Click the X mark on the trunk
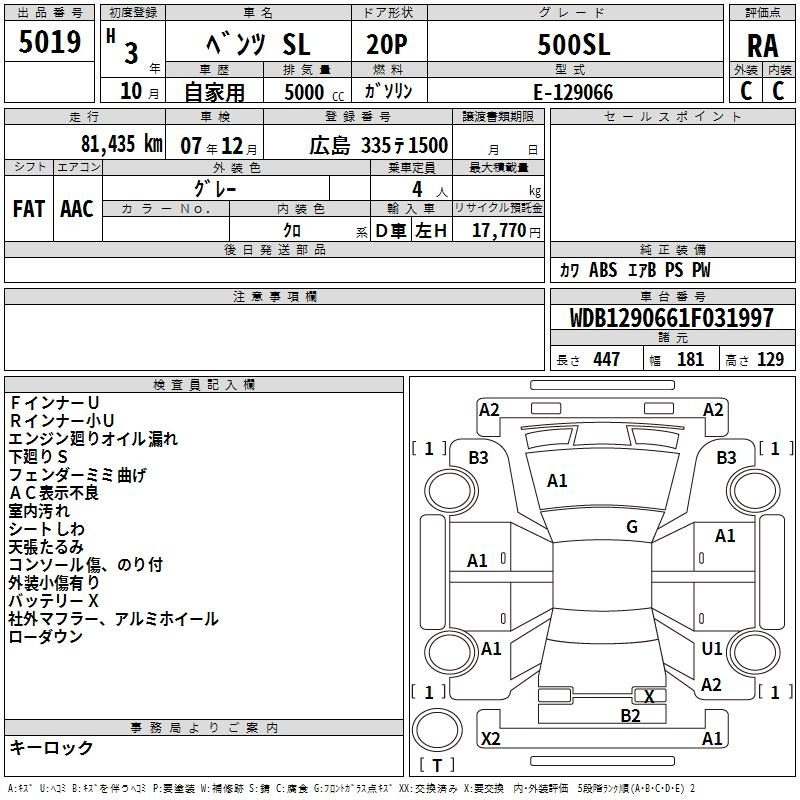This screenshot has width=800, height=800. 649,696
